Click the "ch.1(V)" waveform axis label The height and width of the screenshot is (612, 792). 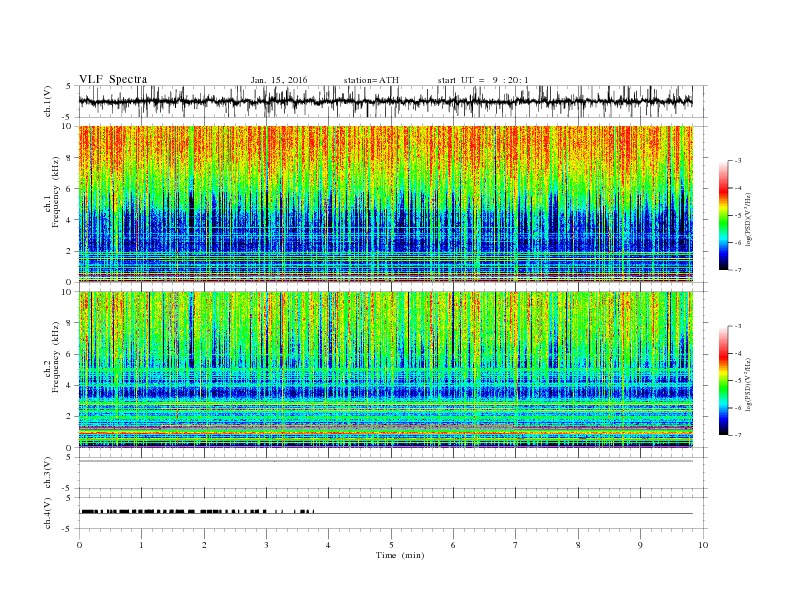pos(48,101)
